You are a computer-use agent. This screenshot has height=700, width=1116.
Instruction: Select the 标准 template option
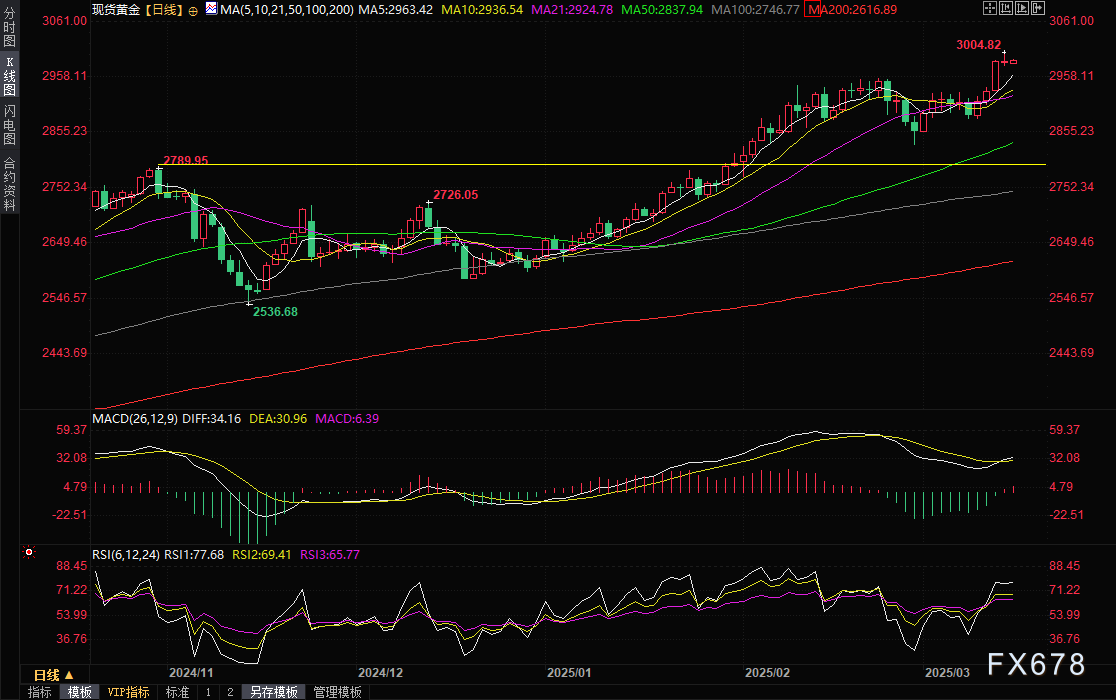click(x=177, y=692)
